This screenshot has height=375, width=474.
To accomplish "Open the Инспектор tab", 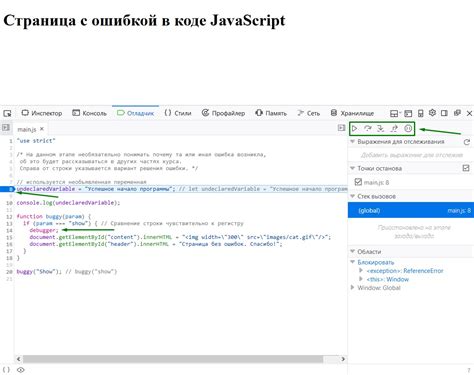I will click(42, 113).
